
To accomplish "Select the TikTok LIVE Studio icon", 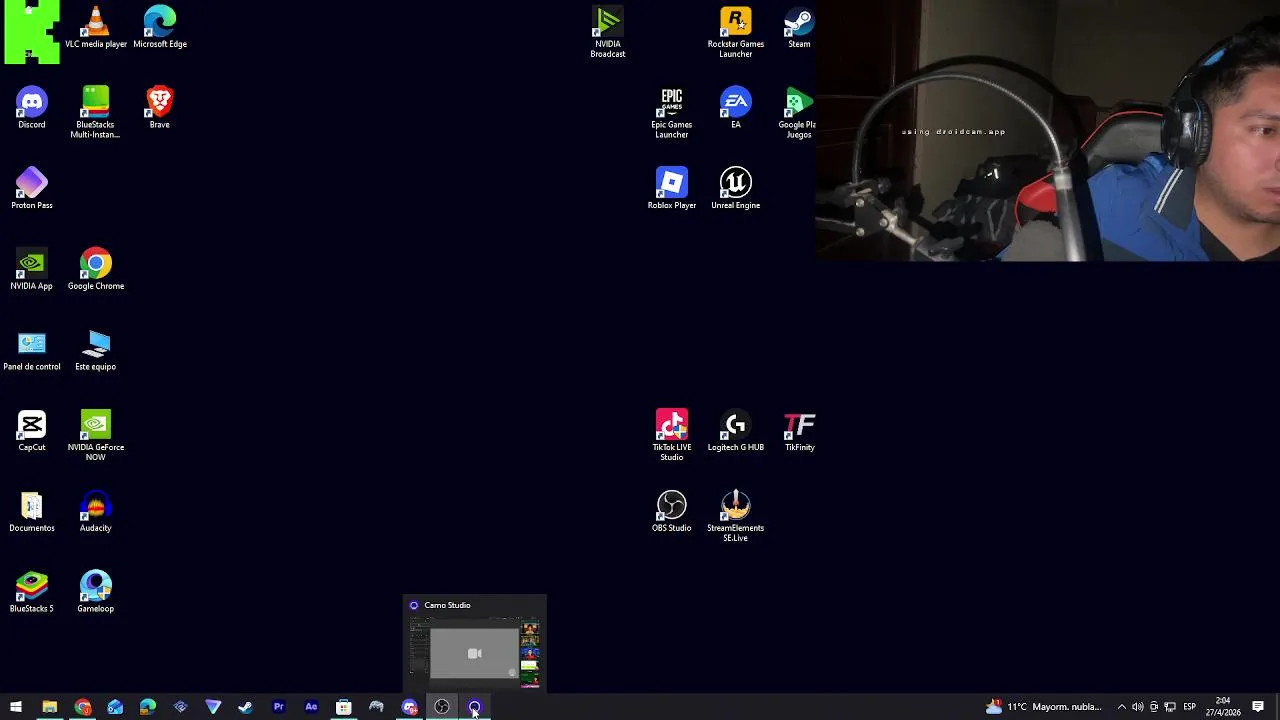I will (672, 435).
